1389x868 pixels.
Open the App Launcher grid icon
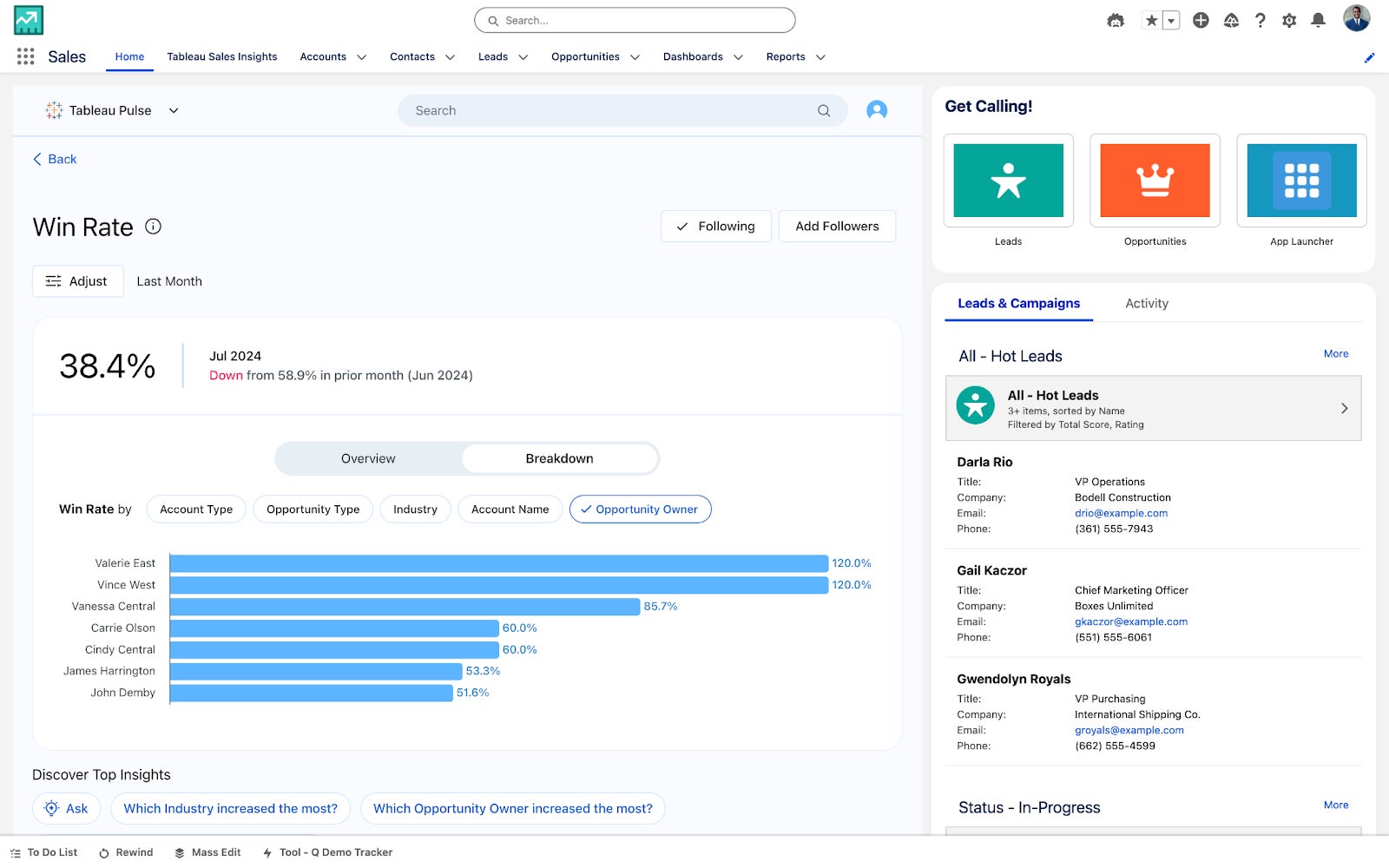(x=25, y=56)
